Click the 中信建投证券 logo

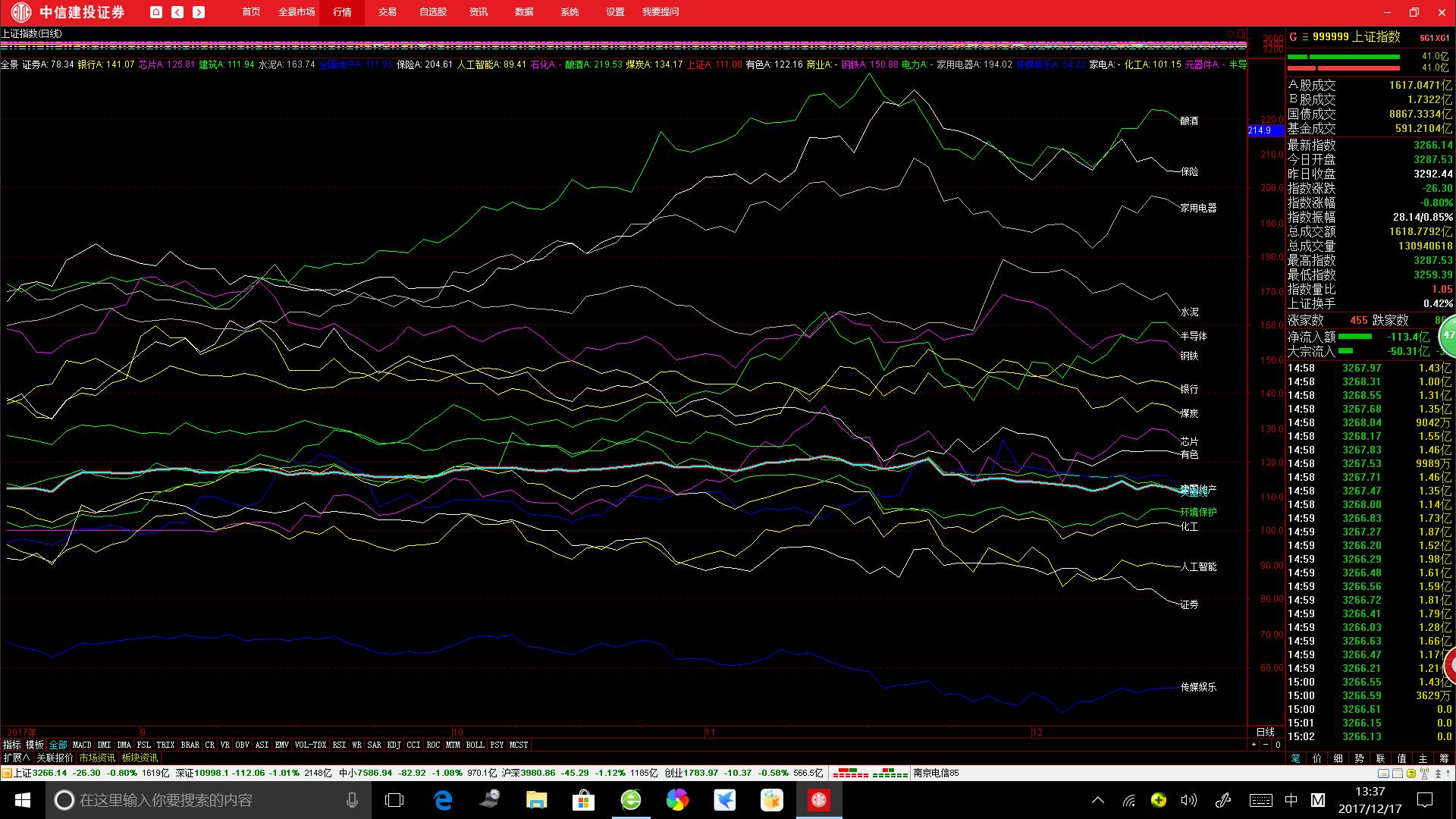click(x=67, y=12)
